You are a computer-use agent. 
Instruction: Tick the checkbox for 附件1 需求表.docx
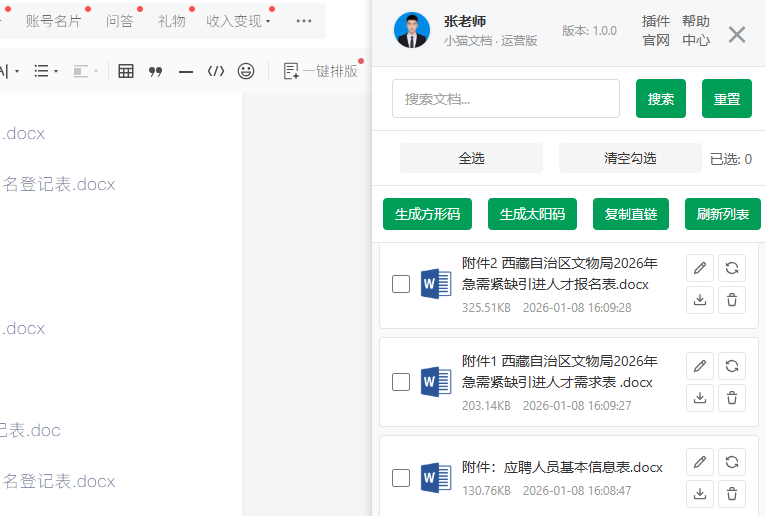coord(401,381)
